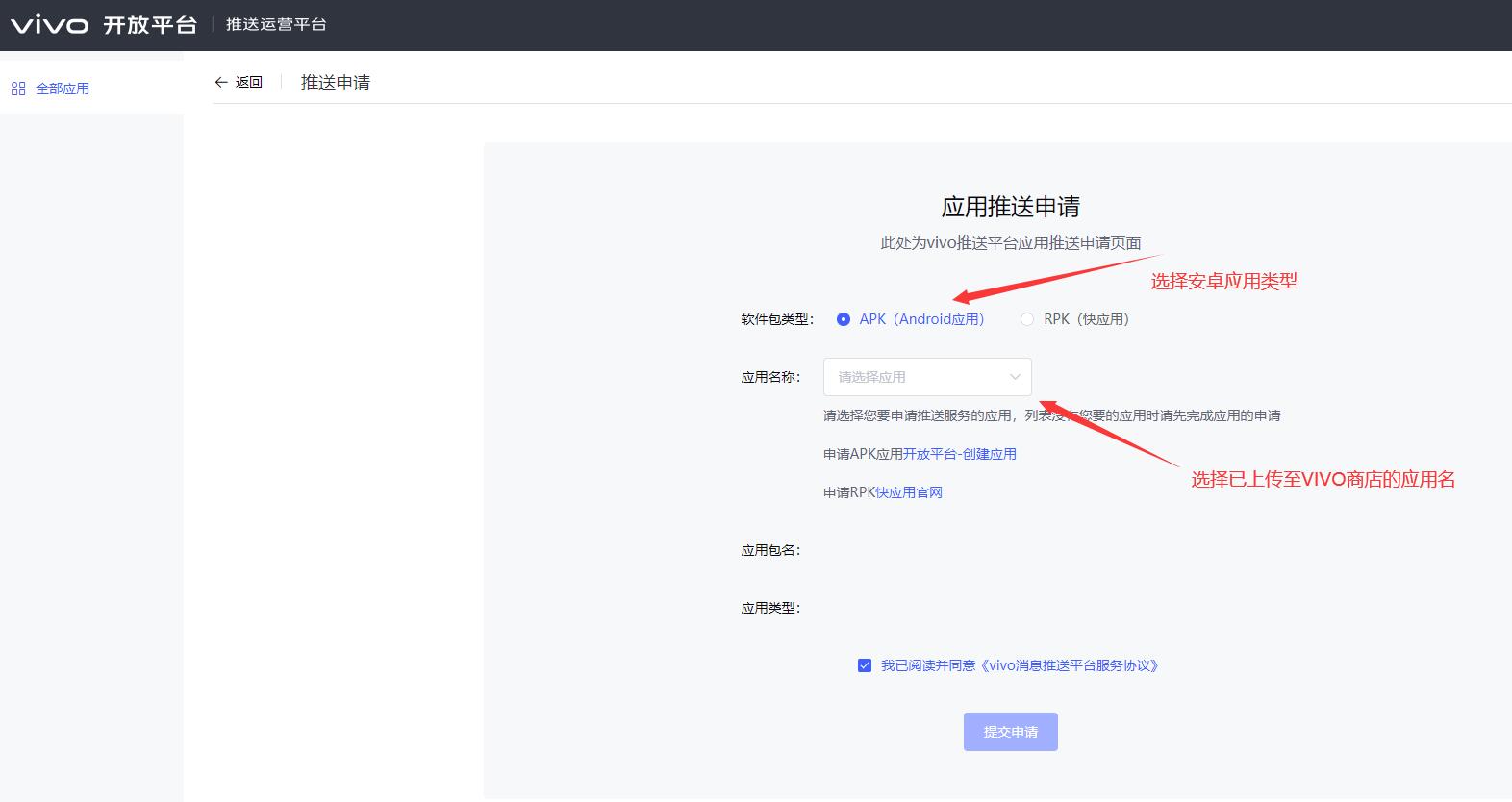Uncheck the 我已阅读并同意 agreement checkbox
Viewport: 1512px width, 802px height.
[x=865, y=665]
